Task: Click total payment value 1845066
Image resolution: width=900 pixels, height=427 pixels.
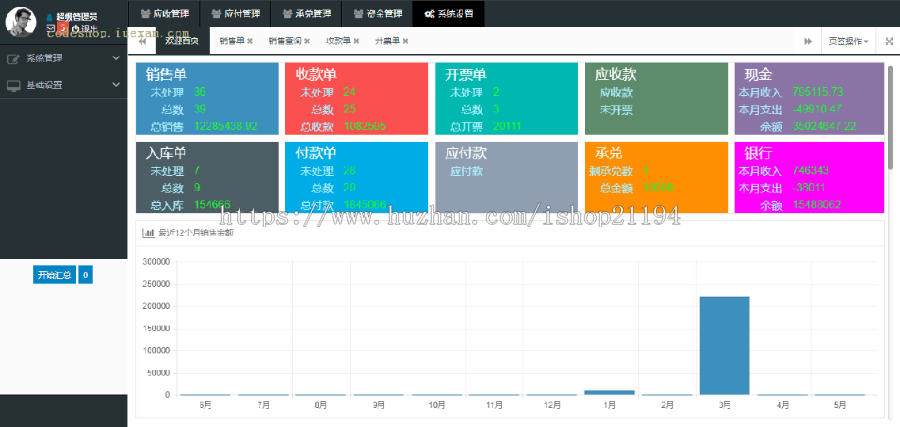Action: coord(364,204)
